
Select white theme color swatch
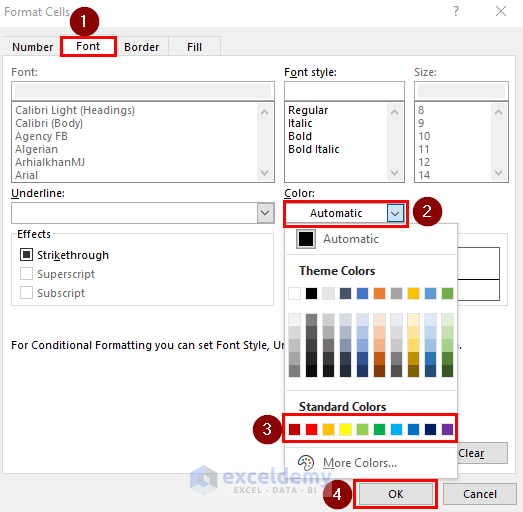click(295, 294)
